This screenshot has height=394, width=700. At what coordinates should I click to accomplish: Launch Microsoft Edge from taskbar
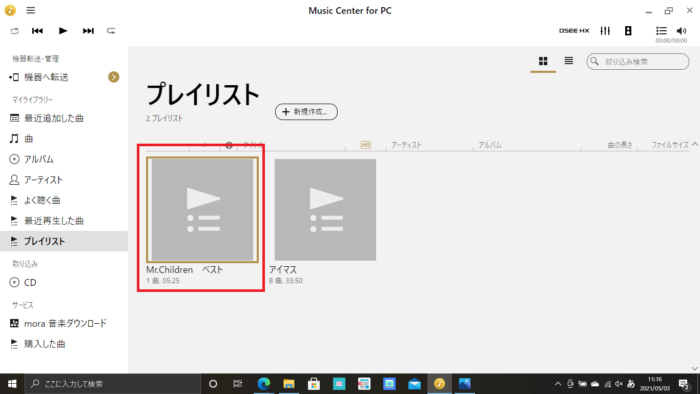264,384
